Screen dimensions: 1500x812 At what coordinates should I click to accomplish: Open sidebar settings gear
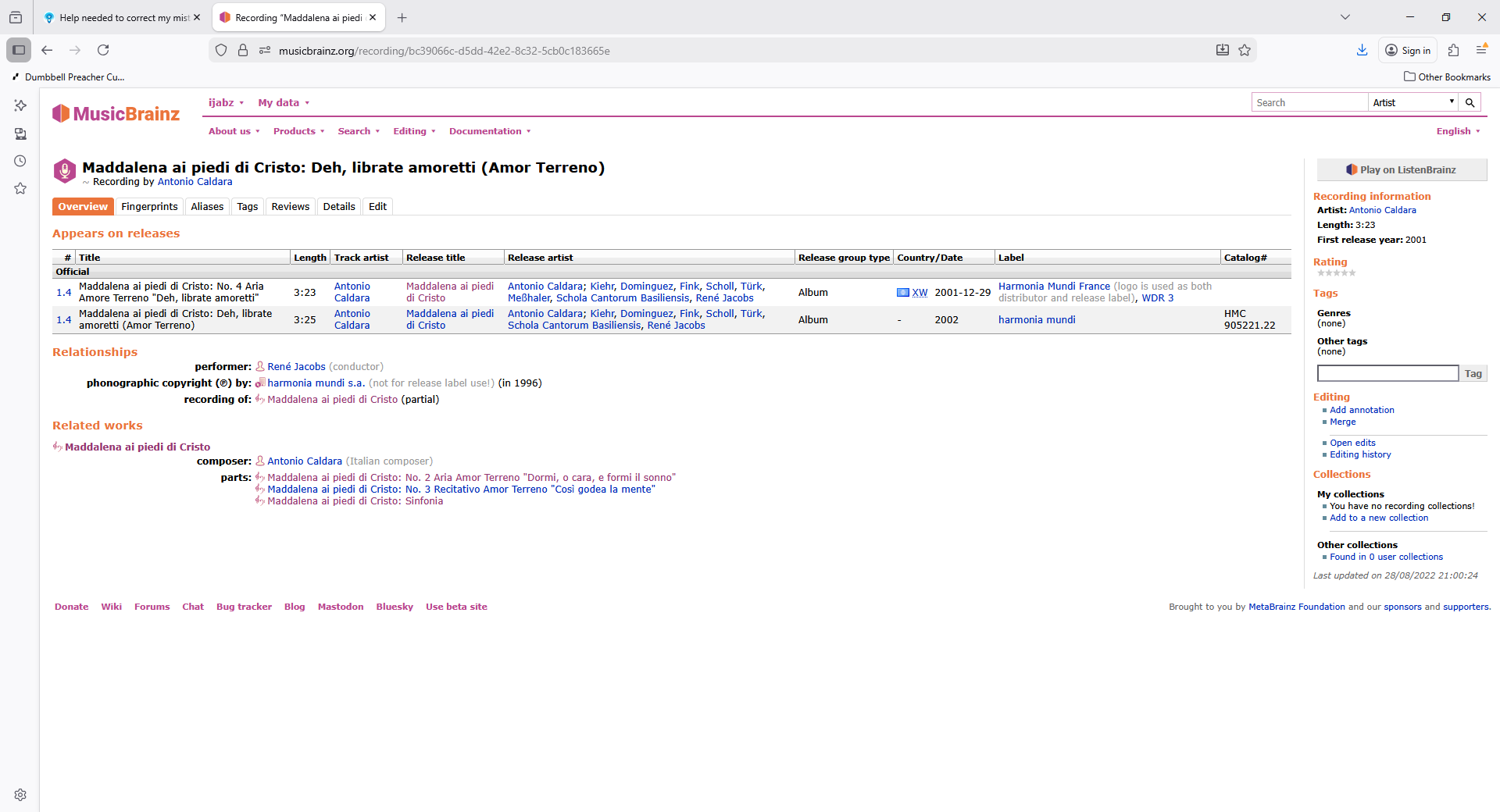point(20,795)
